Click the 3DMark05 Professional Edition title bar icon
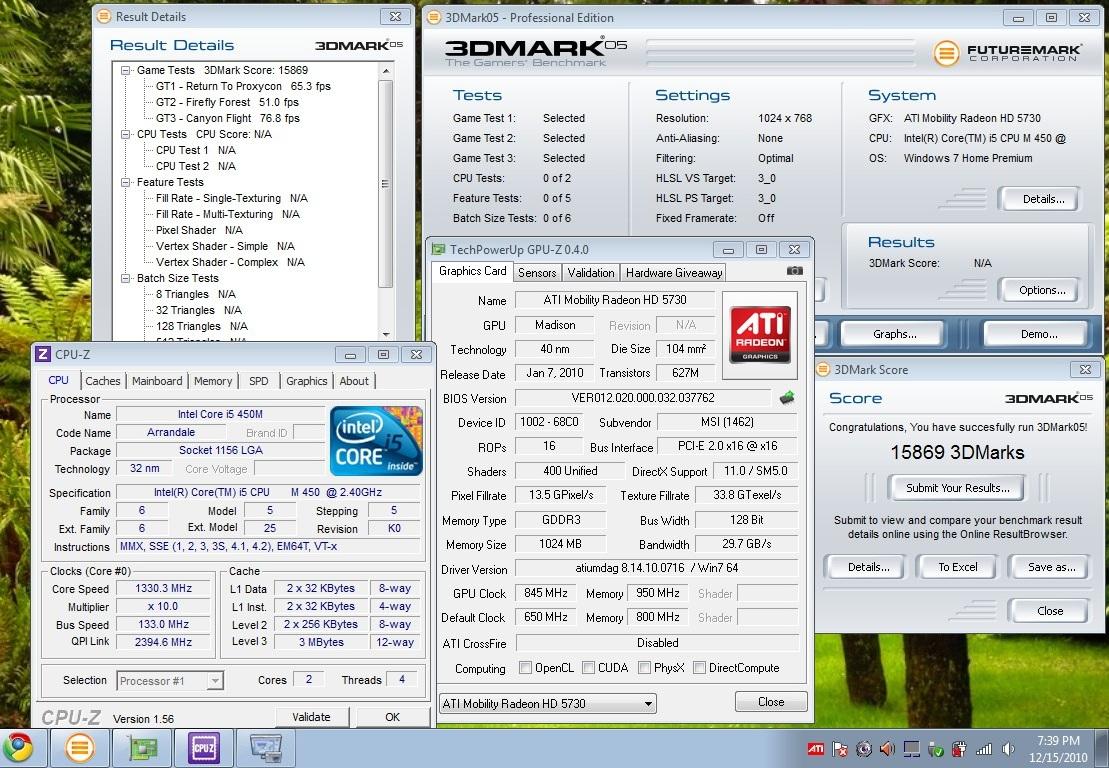 click(x=433, y=17)
